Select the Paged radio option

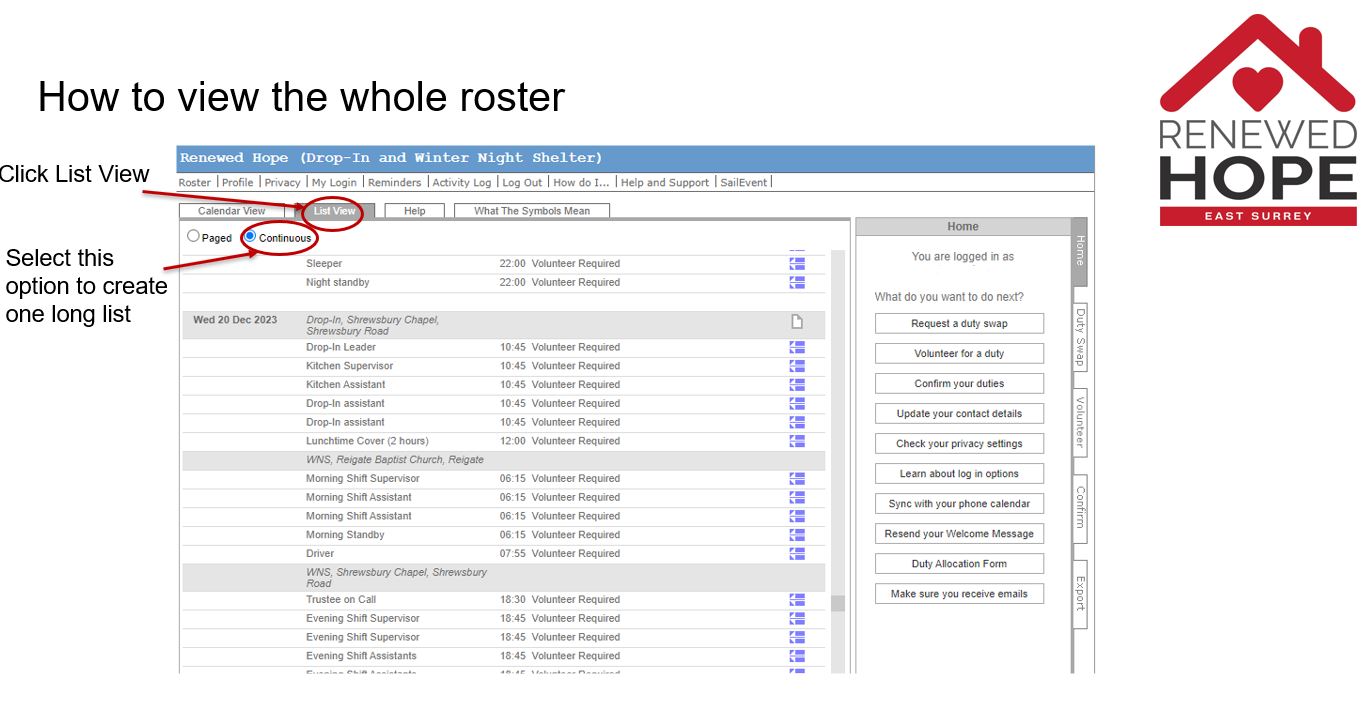pos(194,237)
